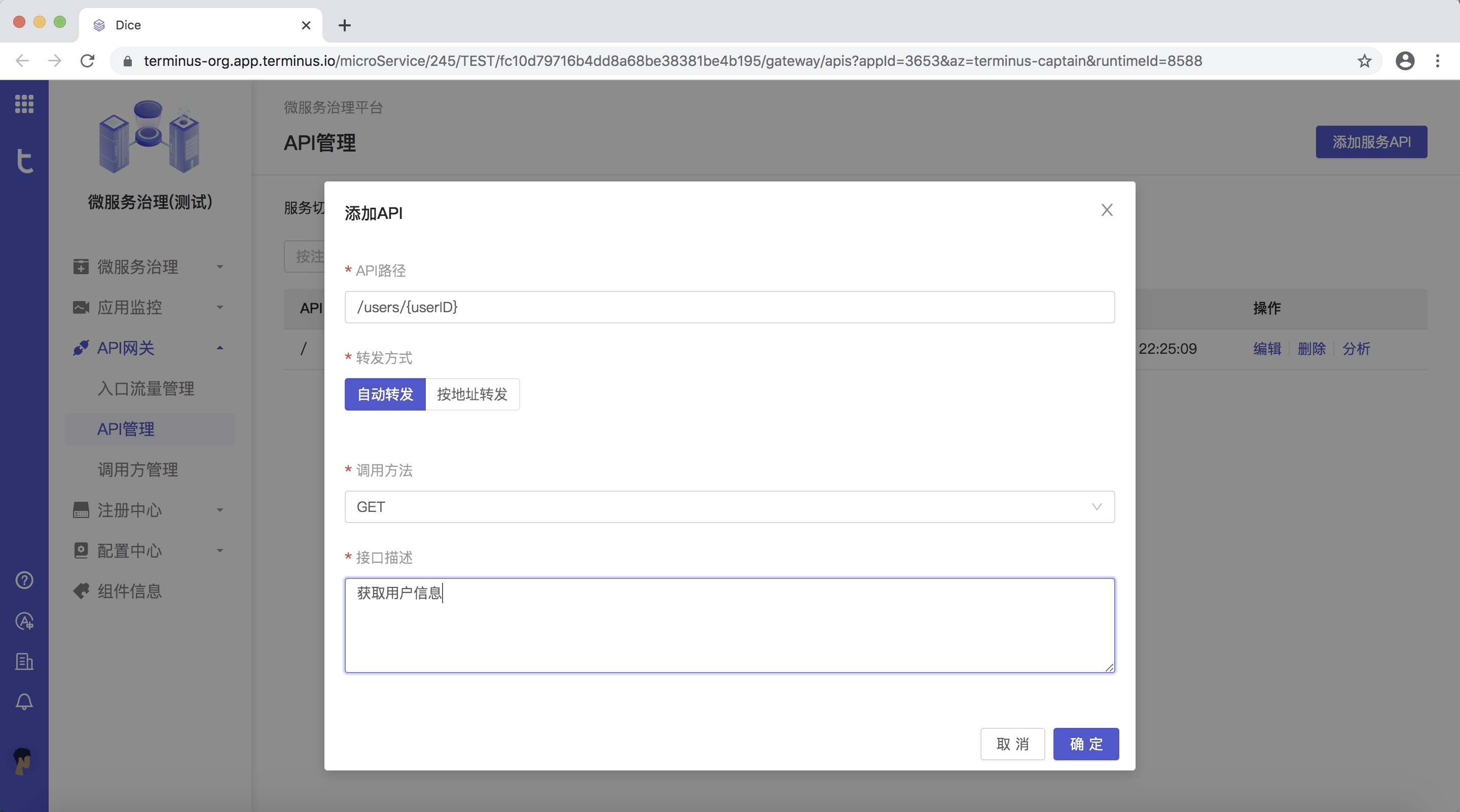Switch to 按地址转发 forwarding mode
This screenshot has height=812, width=1460.
(x=472, y=394)
